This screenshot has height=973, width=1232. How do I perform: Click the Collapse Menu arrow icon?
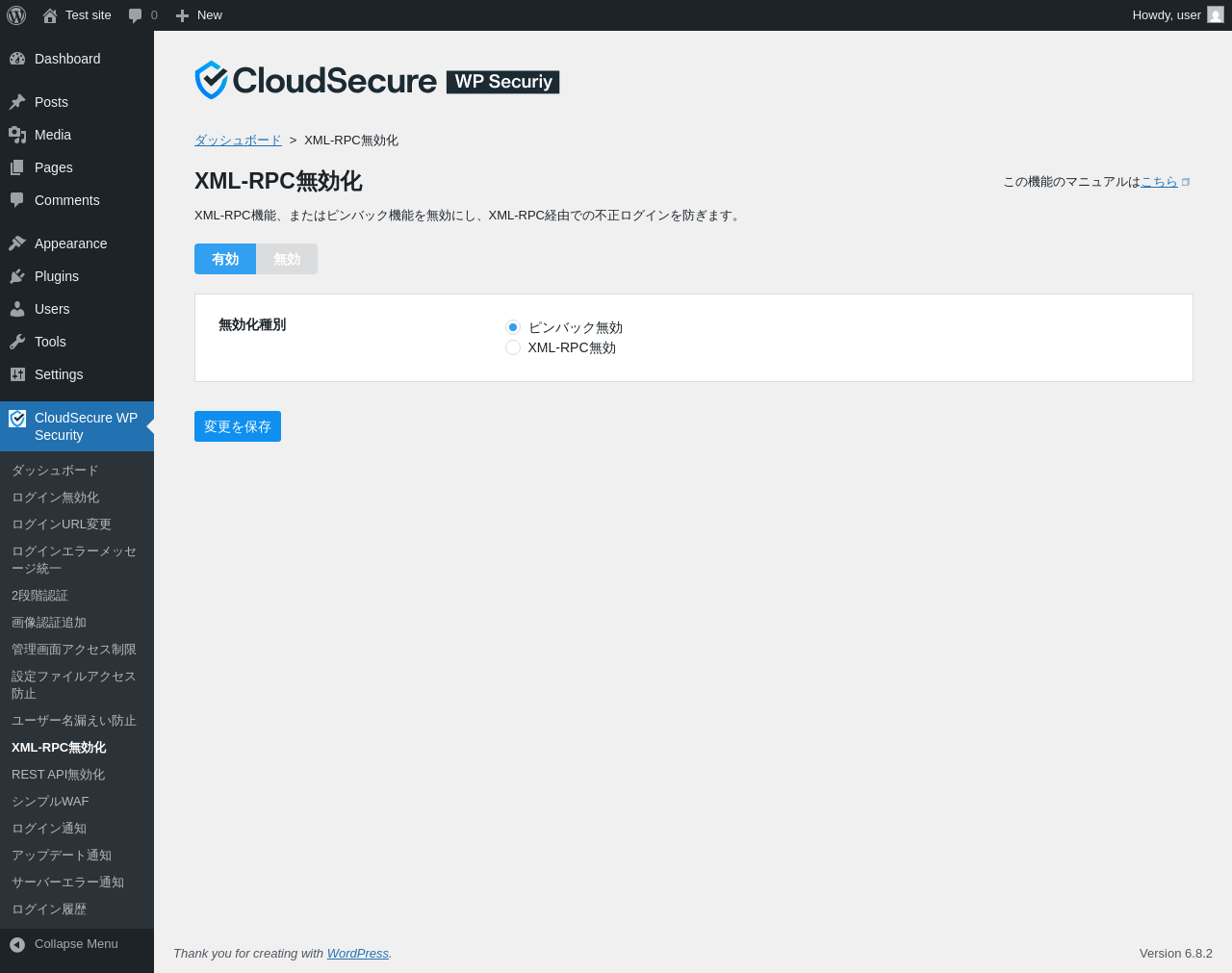17,945
